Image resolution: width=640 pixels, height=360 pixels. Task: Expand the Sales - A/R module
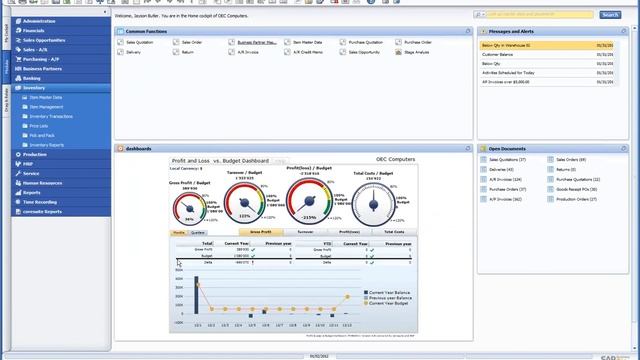pos(61,49)
